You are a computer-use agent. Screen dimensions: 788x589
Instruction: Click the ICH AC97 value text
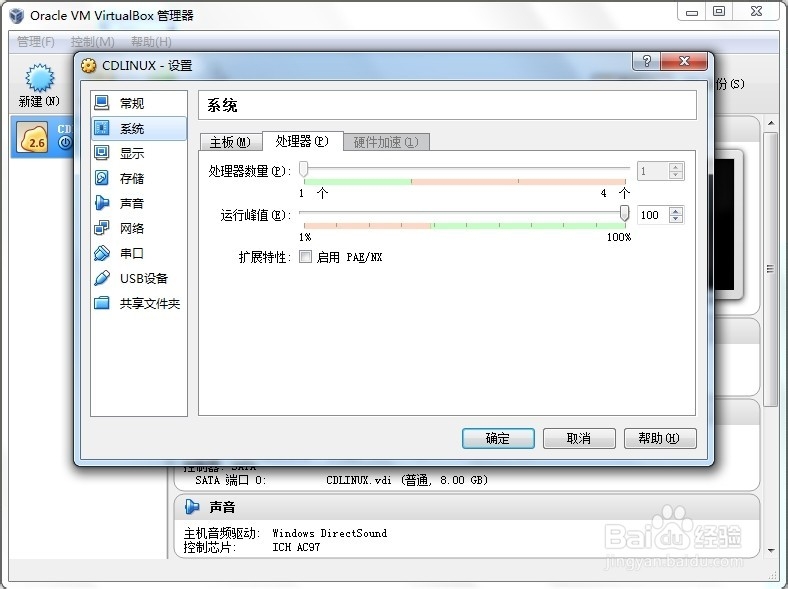(x=296, y=547)
